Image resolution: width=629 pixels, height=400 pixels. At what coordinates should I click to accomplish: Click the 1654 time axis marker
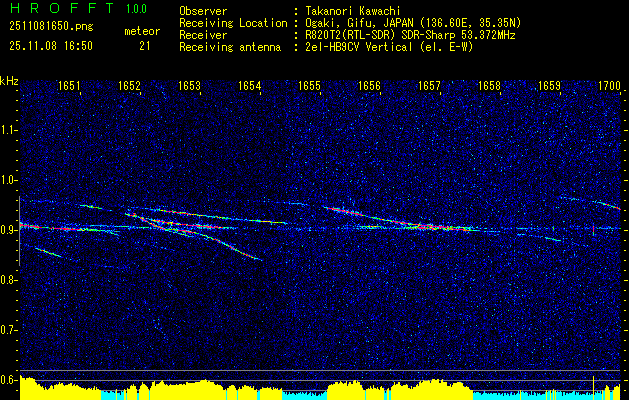(x=250, y=85)
